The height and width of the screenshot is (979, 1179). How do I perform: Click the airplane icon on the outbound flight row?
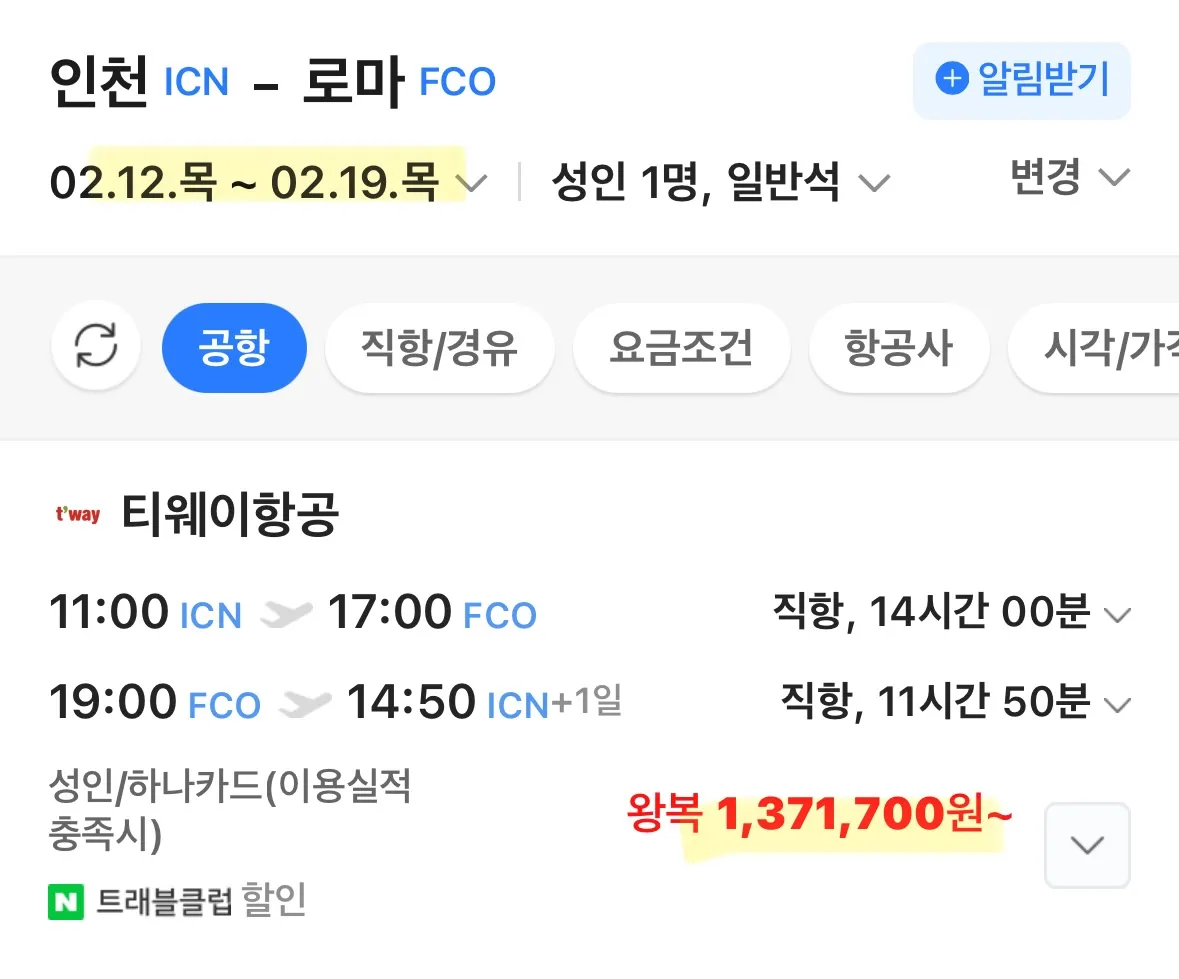289,612
